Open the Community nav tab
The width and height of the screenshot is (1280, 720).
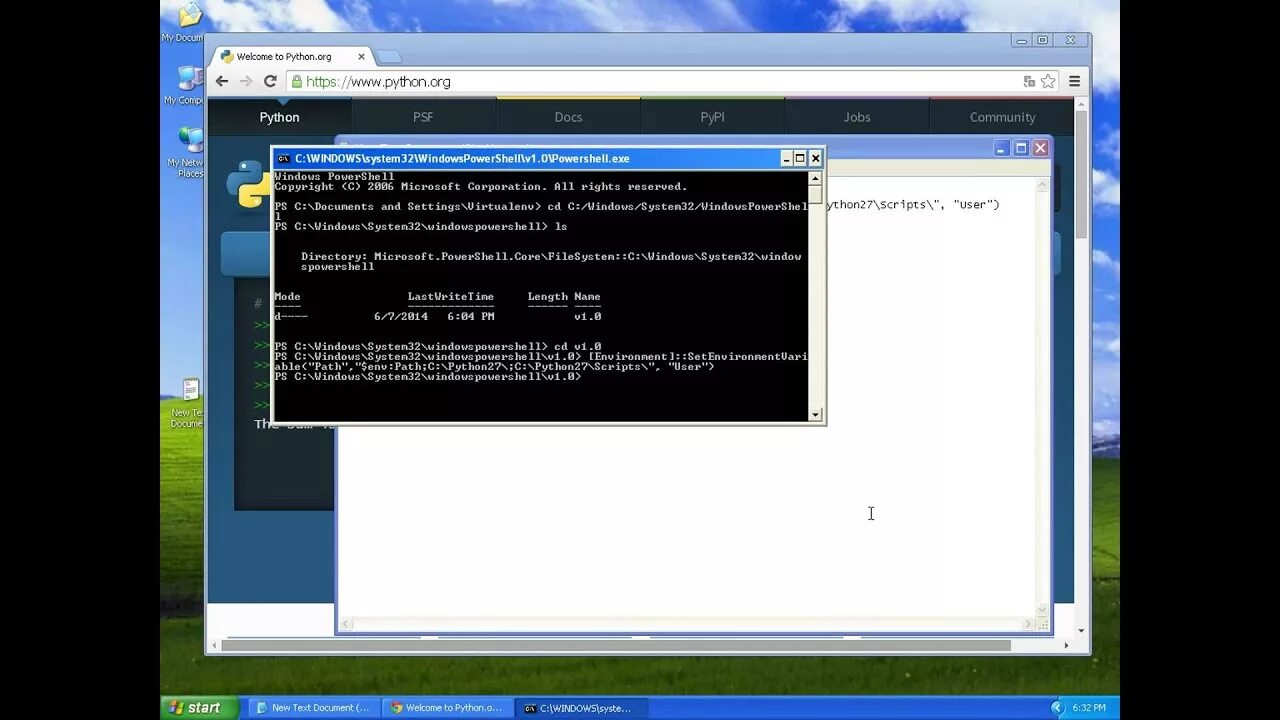1002,117
